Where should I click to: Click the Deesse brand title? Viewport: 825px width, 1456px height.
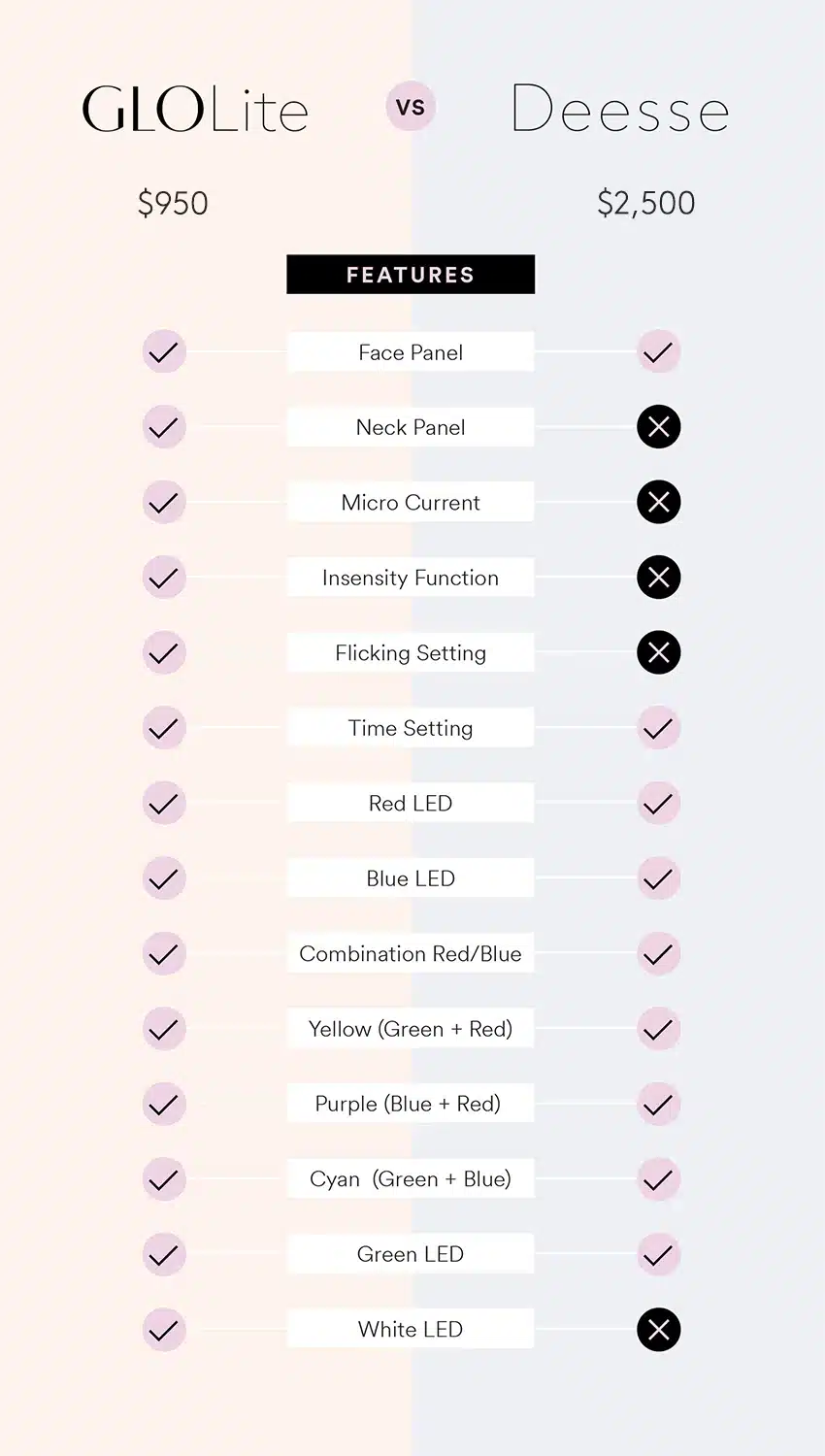click(620, 109)
